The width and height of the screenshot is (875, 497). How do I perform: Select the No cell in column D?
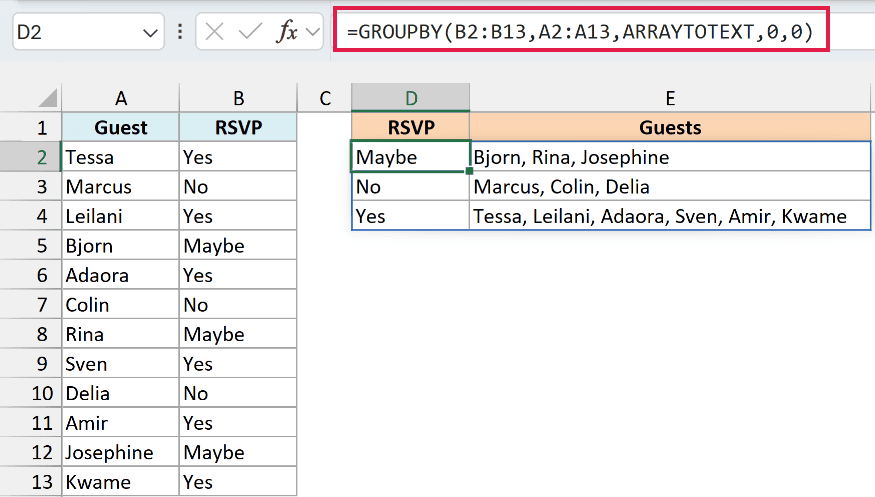pyautogui.click(x=411, y=186)
